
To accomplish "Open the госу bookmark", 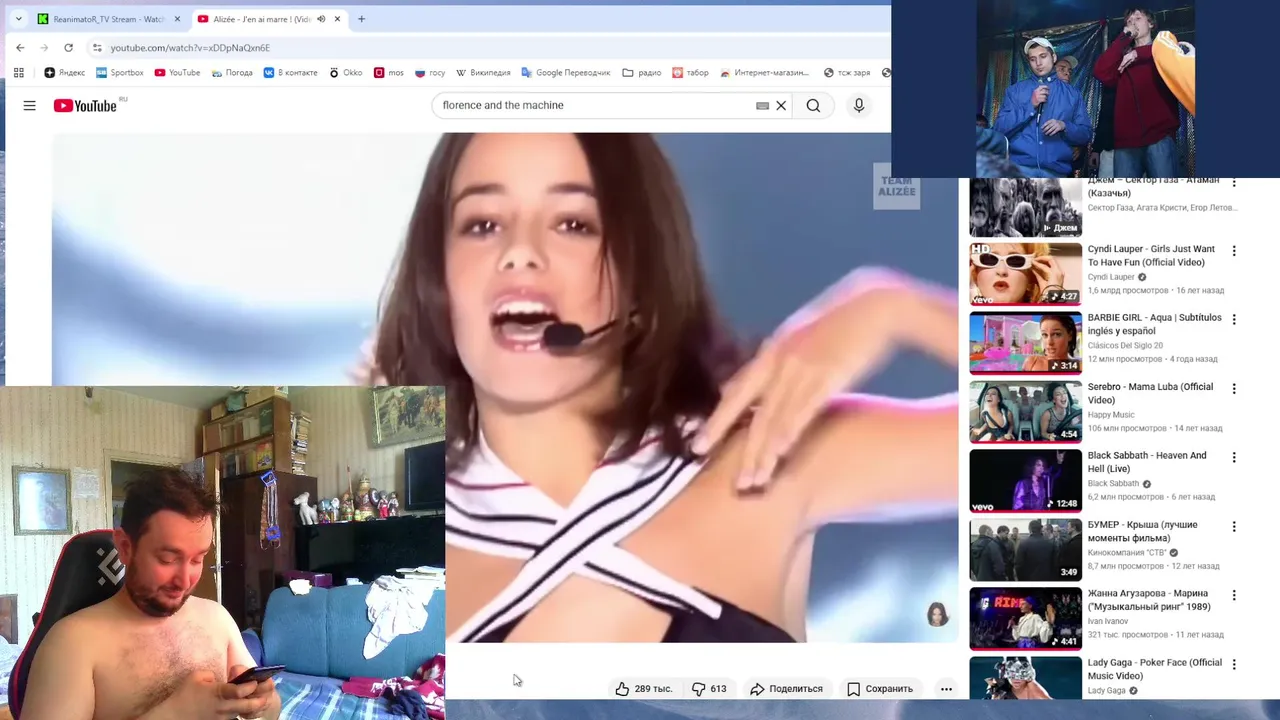I will pyautogui.click(x=430, y=72).
